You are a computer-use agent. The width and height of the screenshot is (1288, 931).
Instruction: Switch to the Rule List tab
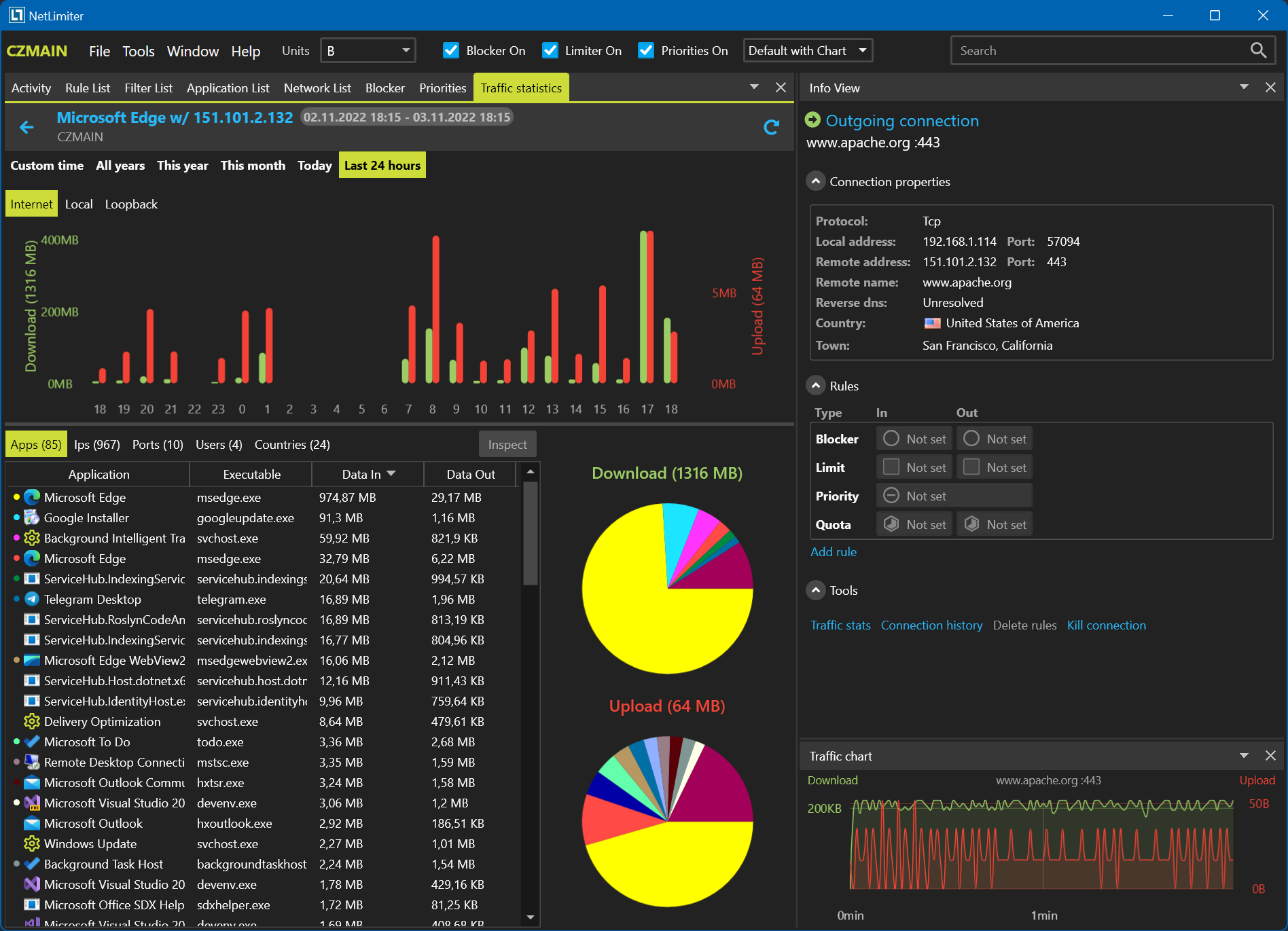pos(88,88)
